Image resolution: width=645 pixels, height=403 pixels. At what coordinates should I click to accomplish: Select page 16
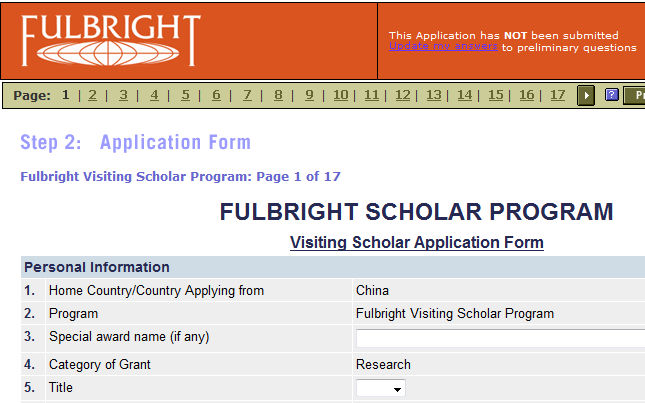point(526,95)
